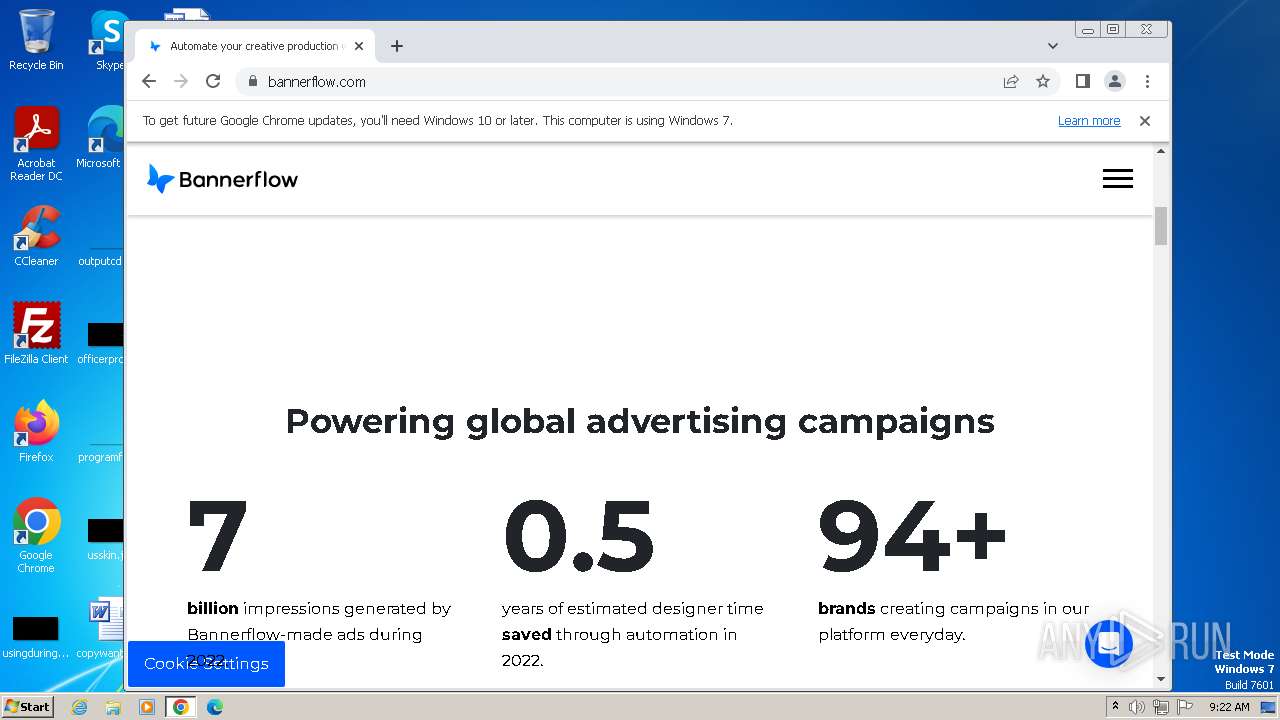This screenshot has width=1280, height=720.
Task: Expand the tab search dropdown
Action: tap(1053, 46)
